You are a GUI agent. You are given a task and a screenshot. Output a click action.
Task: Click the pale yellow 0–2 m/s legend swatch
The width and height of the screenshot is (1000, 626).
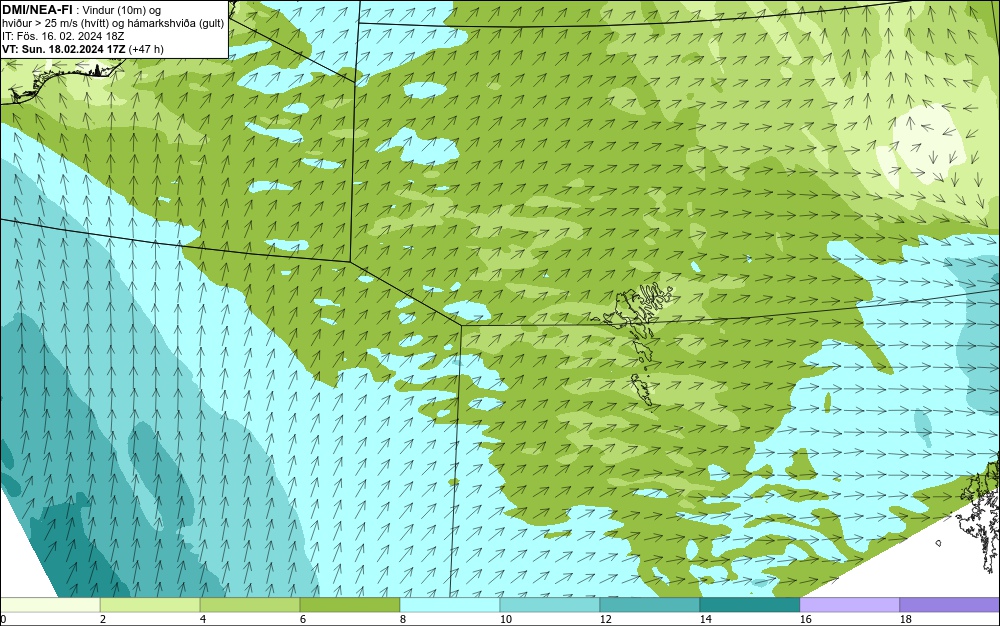click(50, 604)
